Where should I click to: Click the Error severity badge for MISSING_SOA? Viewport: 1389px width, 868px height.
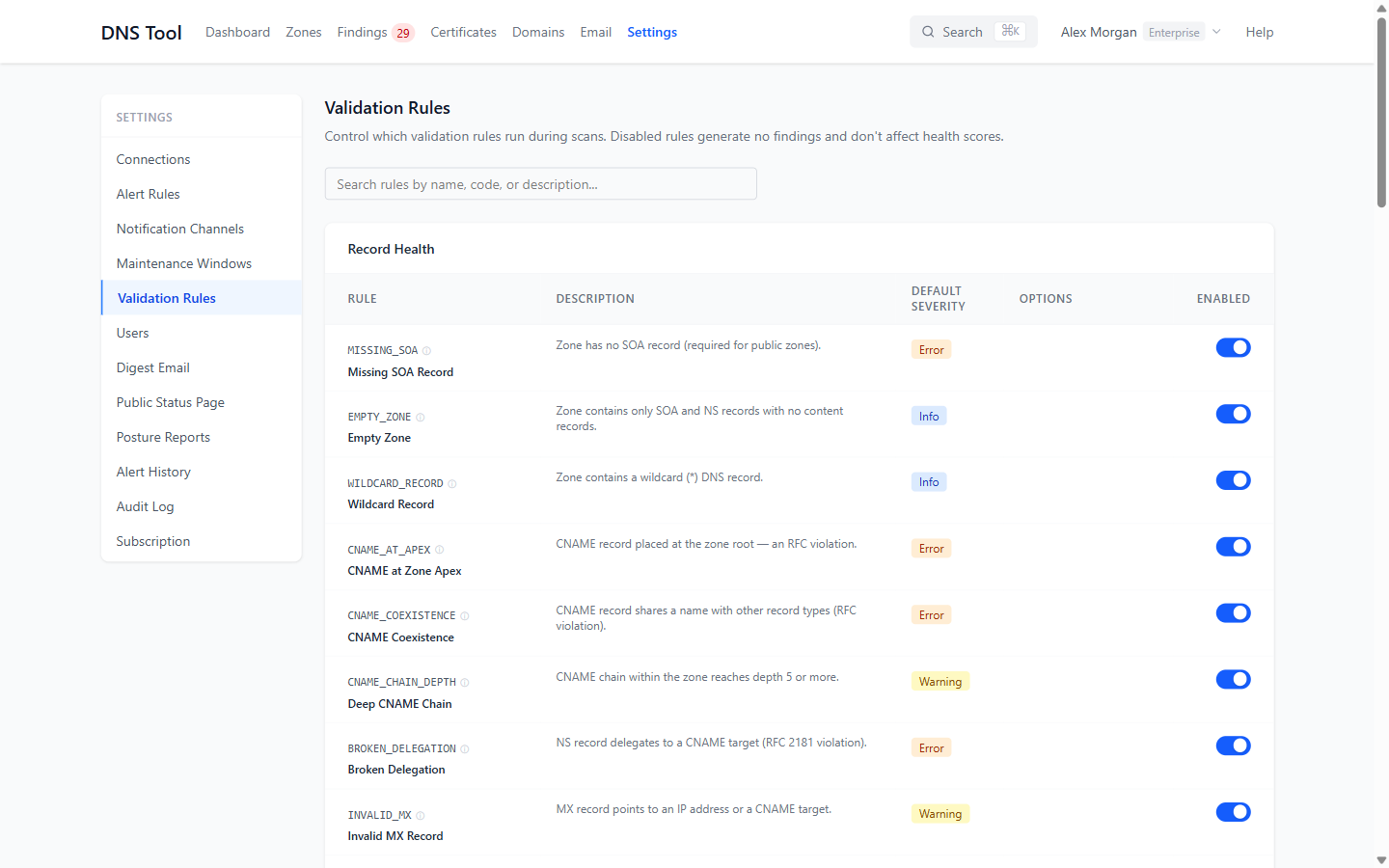coord(932,350)
